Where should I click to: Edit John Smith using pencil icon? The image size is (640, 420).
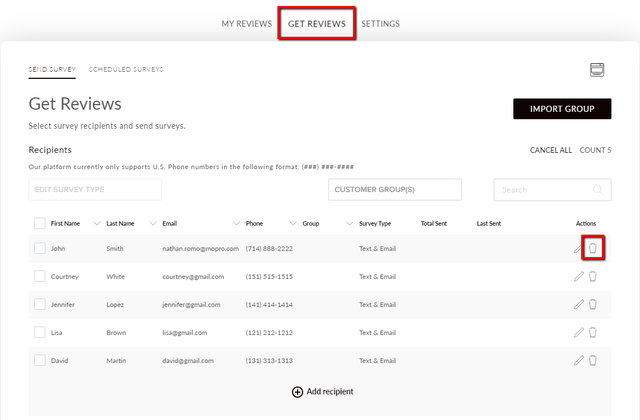[x=578, y=249]
